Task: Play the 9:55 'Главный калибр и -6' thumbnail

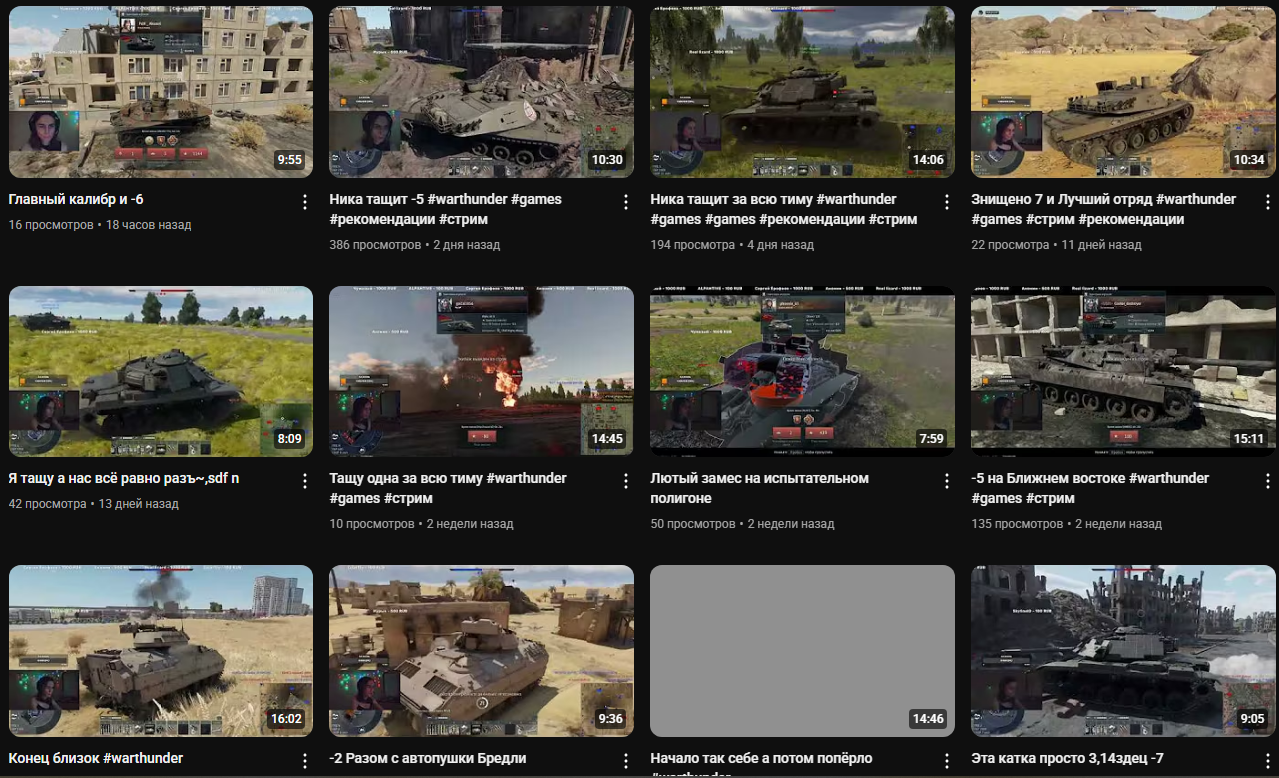Action: [x=161, y=92]
